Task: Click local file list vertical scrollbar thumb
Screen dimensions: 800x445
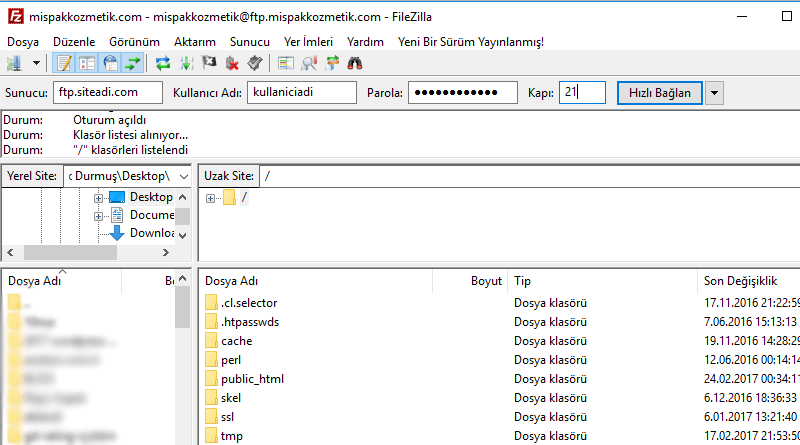Action: click(x=183, y=307)
